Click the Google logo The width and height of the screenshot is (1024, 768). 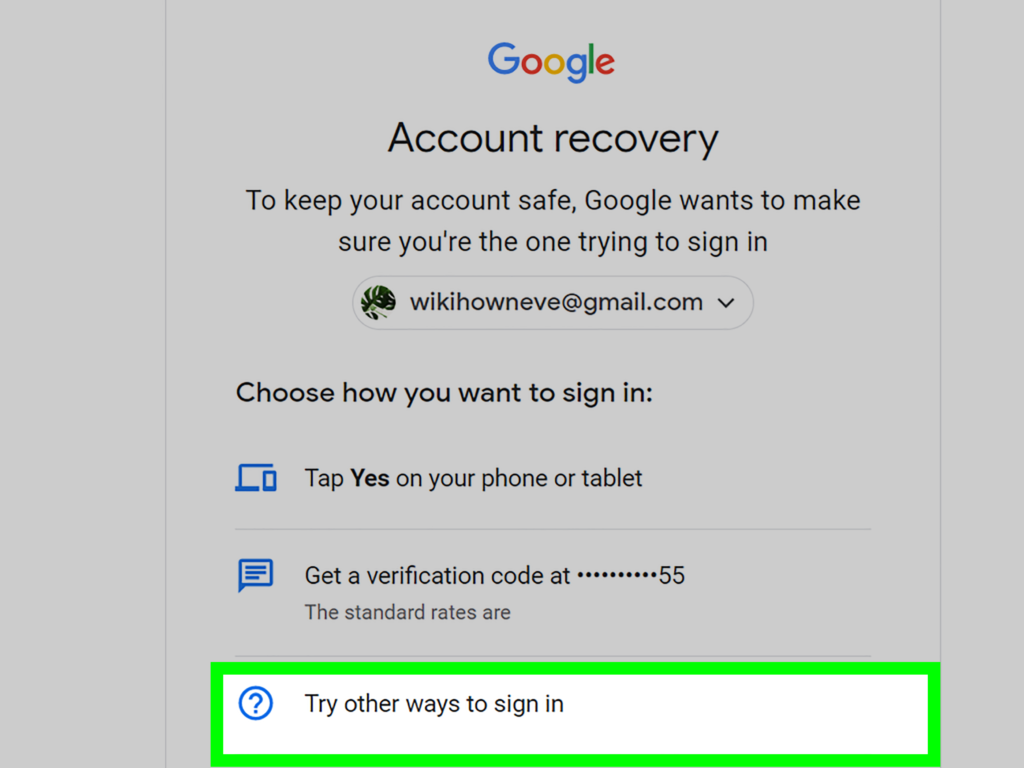point(551,62)
